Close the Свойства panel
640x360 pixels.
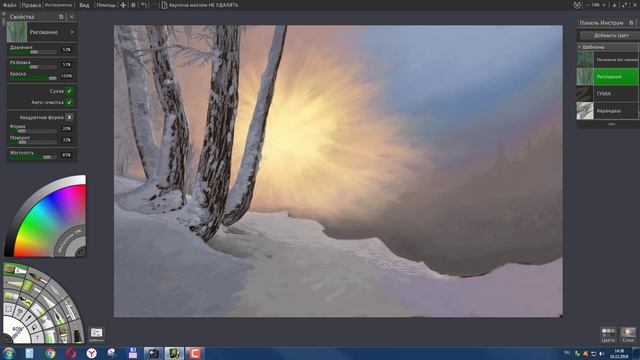(71, 17)
